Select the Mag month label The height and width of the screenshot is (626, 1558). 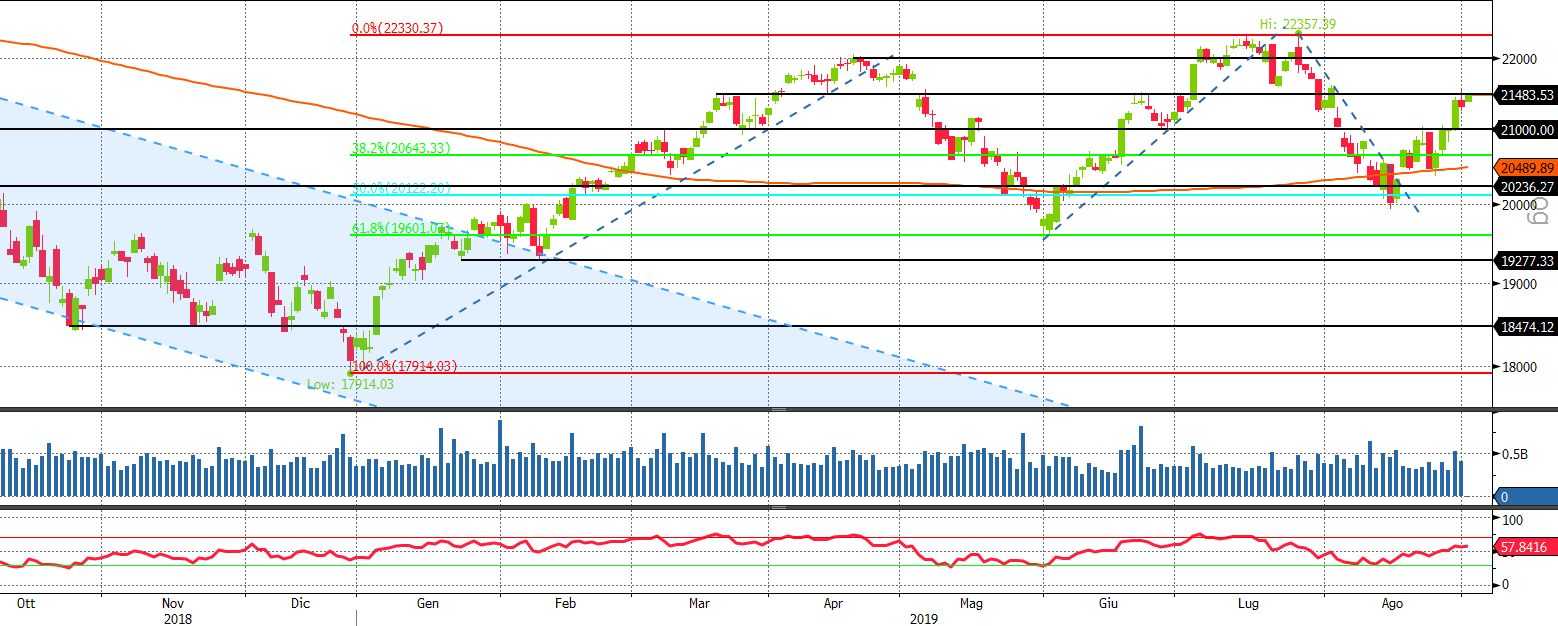[970, 603]
